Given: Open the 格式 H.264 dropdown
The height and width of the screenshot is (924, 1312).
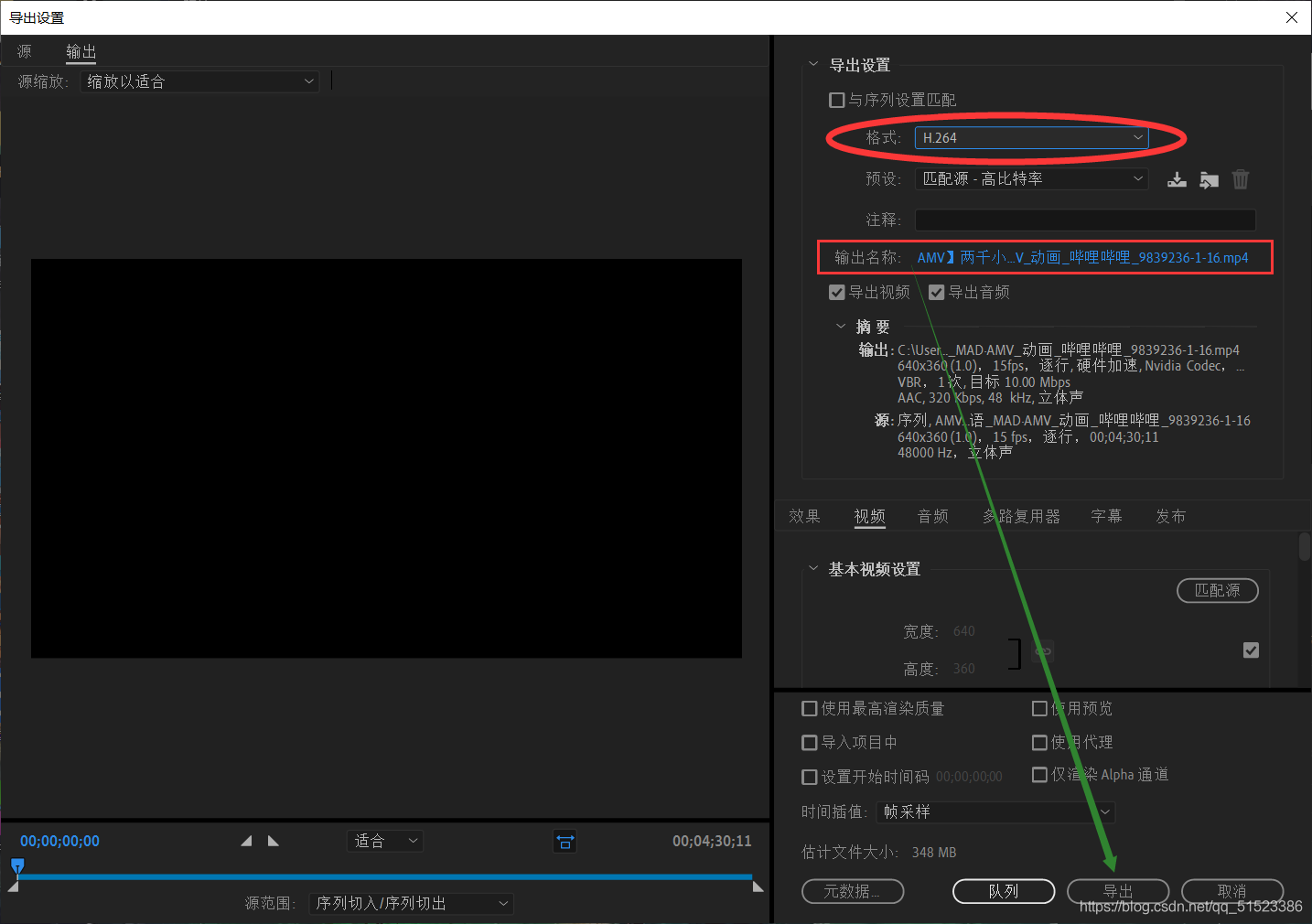Looking at the screenshot, I should tap(1031, 137).
